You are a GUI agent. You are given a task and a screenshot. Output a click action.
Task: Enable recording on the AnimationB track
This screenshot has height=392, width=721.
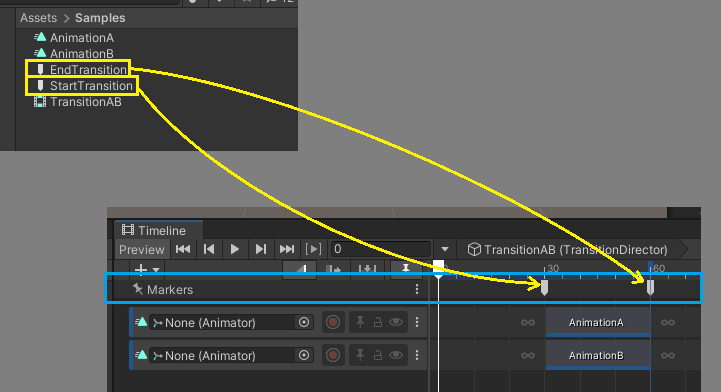tap(333, 355)
